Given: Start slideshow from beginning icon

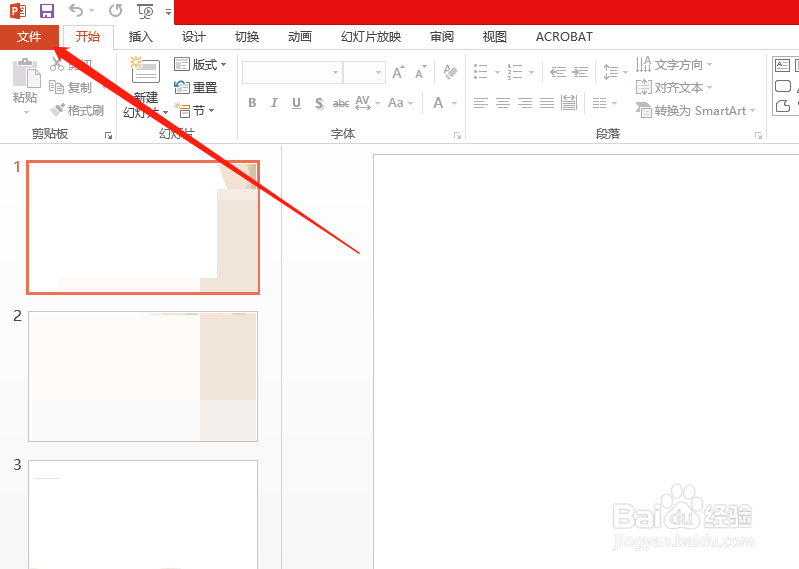Looking at the screenshot, I should point(145,11).
